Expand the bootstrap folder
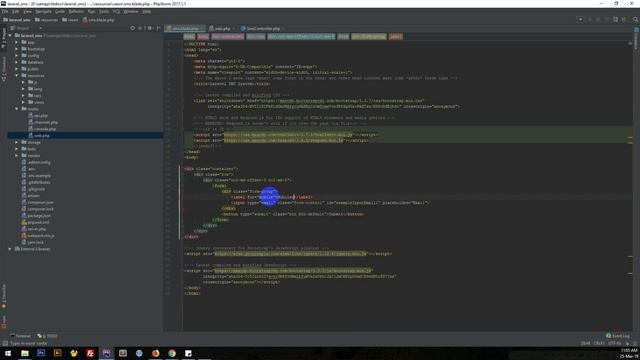Screen dimensions: 640x360 [x=17, y=49]
